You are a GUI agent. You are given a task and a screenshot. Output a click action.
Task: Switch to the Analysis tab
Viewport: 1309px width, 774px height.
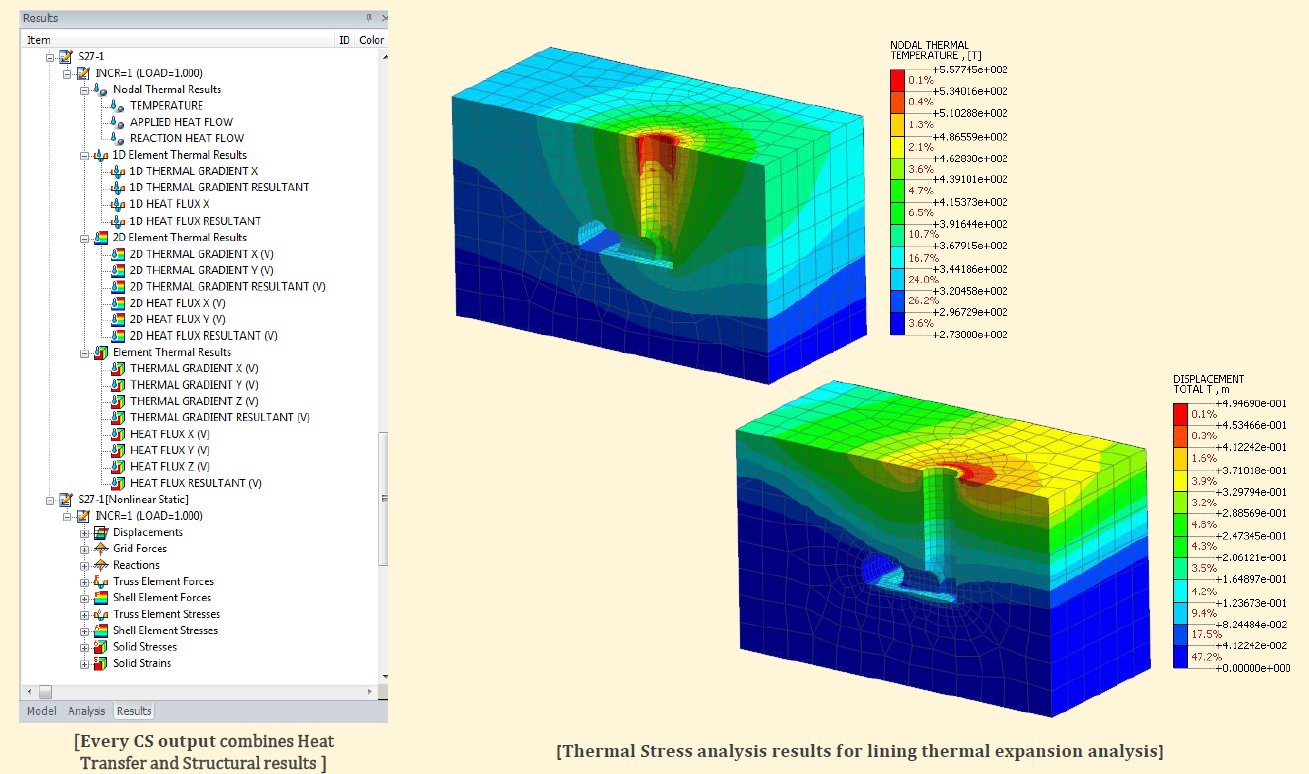pos(86,711)
